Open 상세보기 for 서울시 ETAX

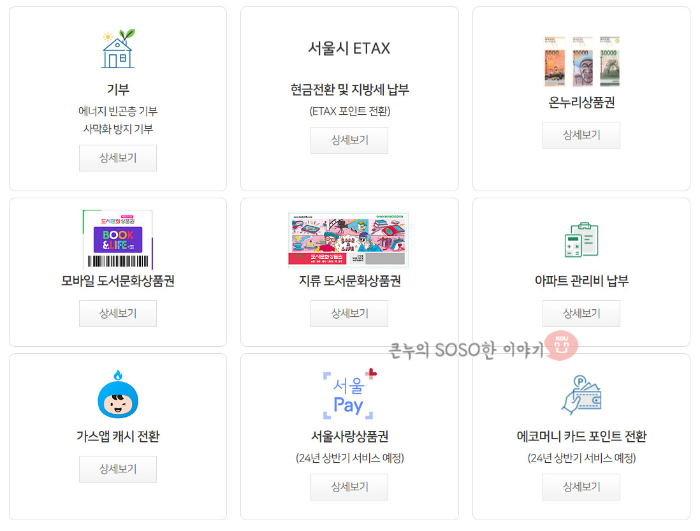coord(349,140)
